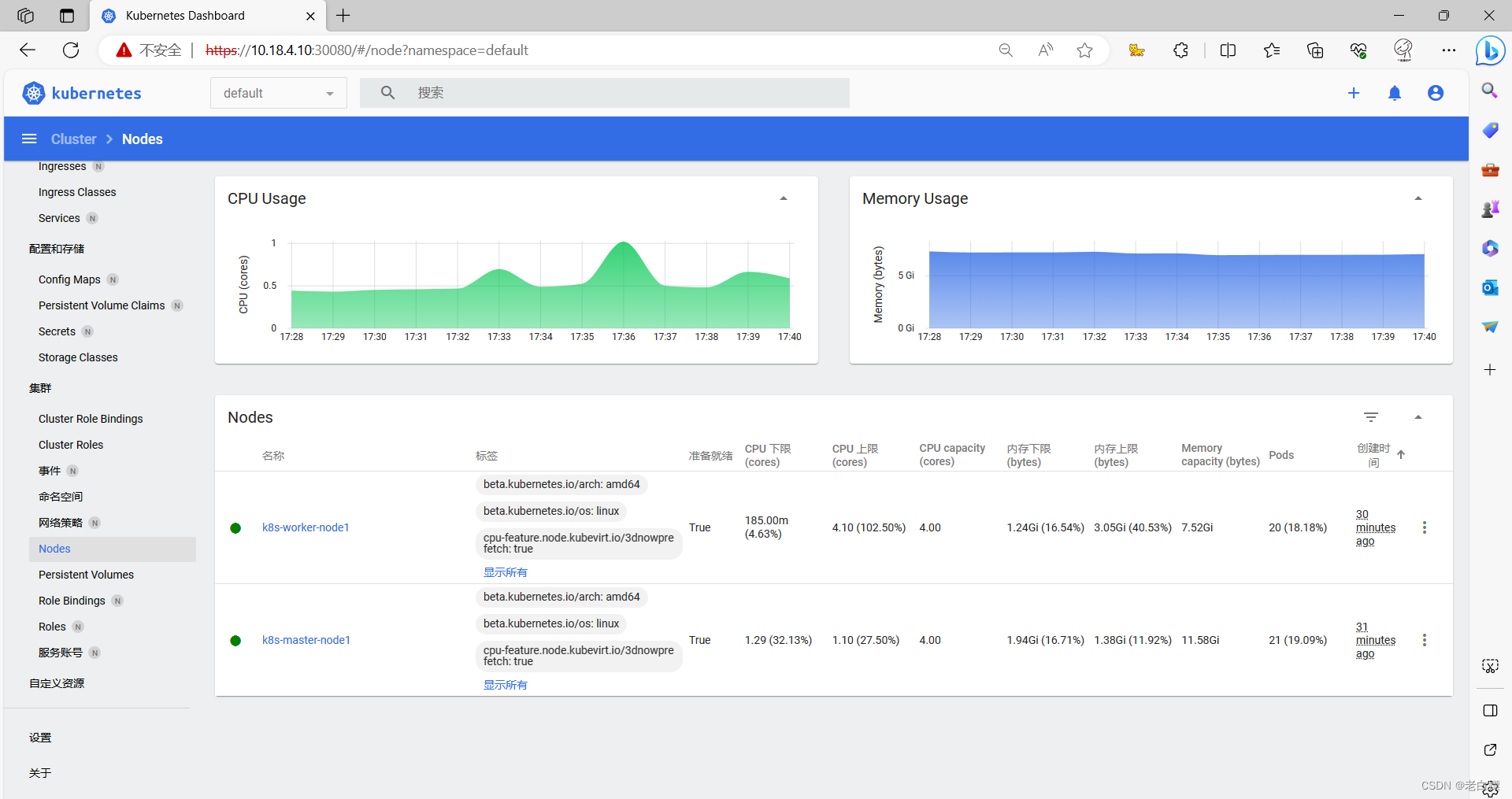Open the tab actions menu icon
This screenshot has height=799, width=1512.
[x=67, y=16]
